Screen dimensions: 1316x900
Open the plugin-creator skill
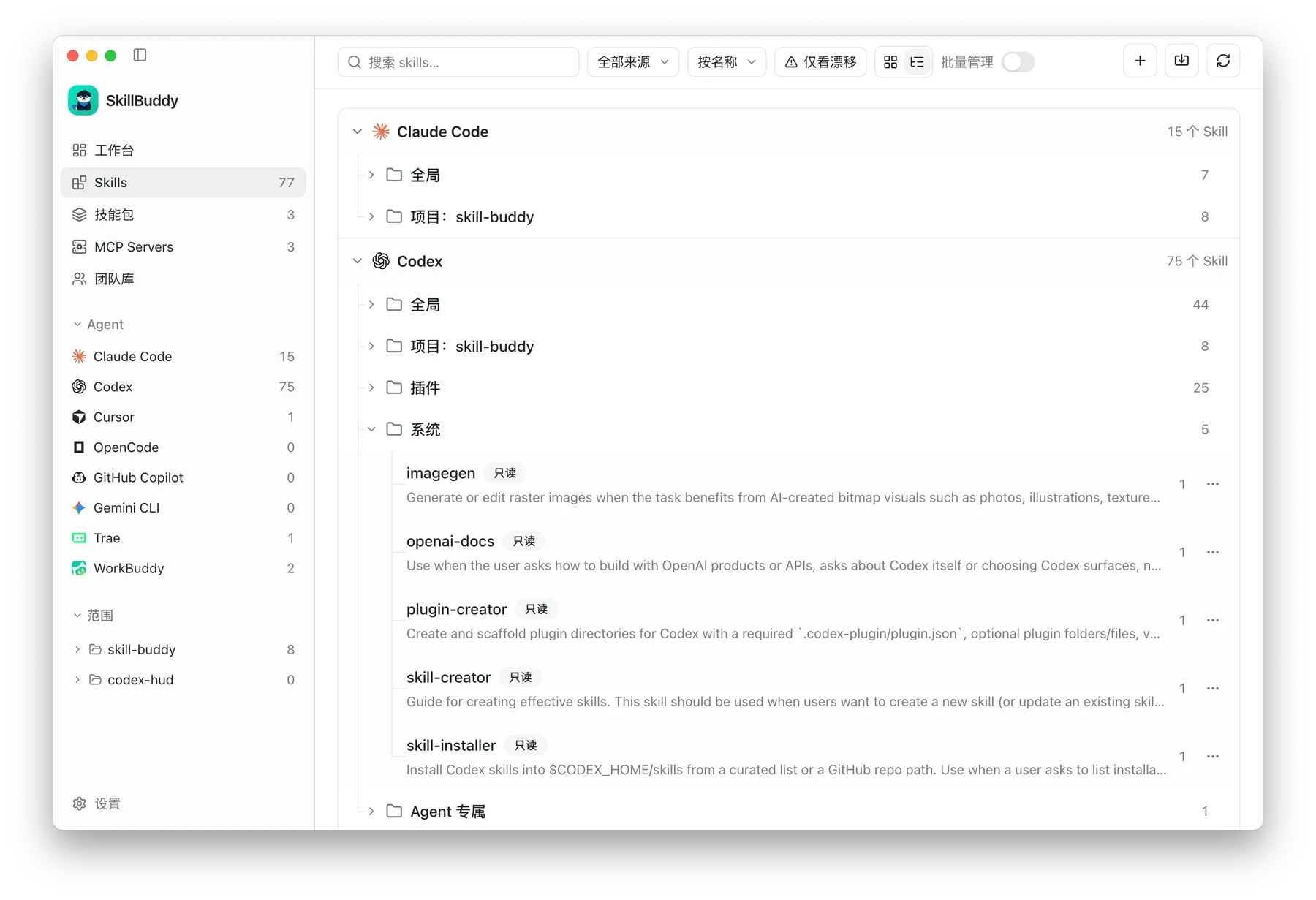pyautogui.click(x=456, y=609)
